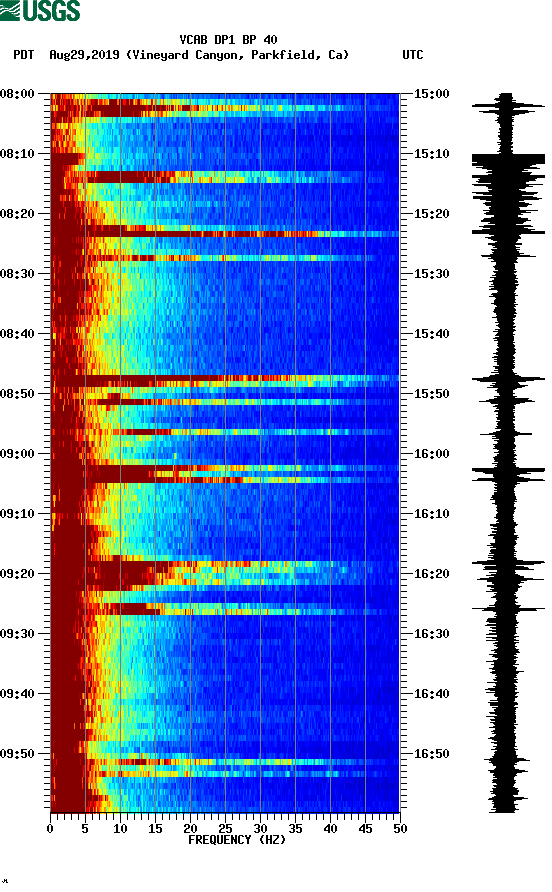Click the '45' frequency axis tick label

[365, 829]
